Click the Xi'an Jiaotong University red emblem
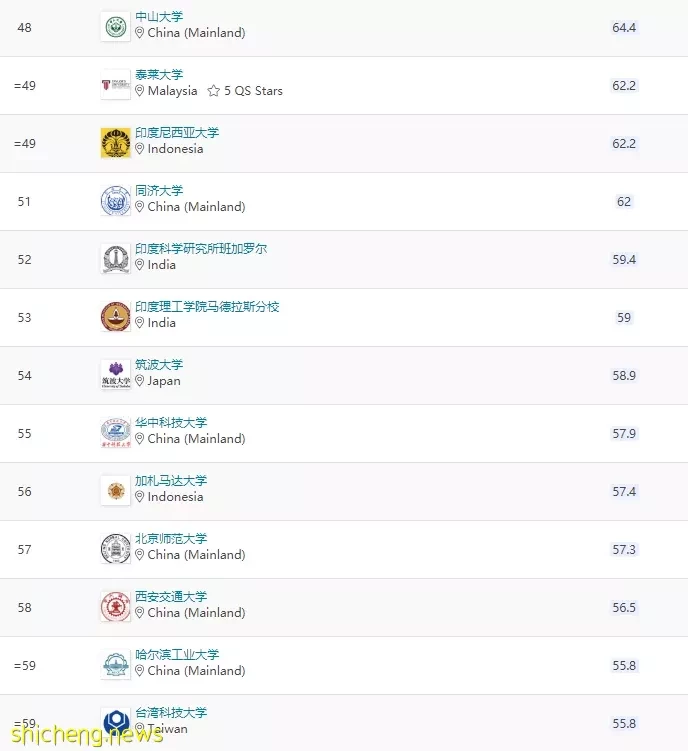 (x=115, y=606)
